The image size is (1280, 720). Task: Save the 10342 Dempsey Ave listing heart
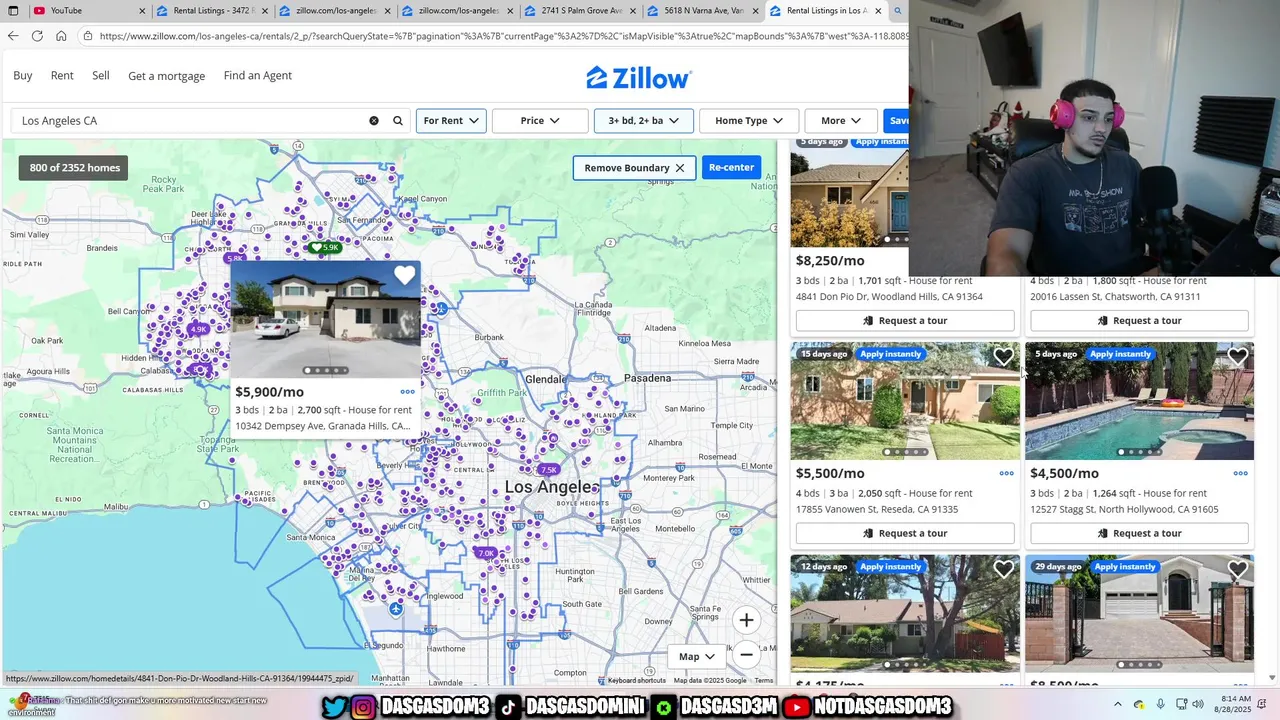point(404,276)
